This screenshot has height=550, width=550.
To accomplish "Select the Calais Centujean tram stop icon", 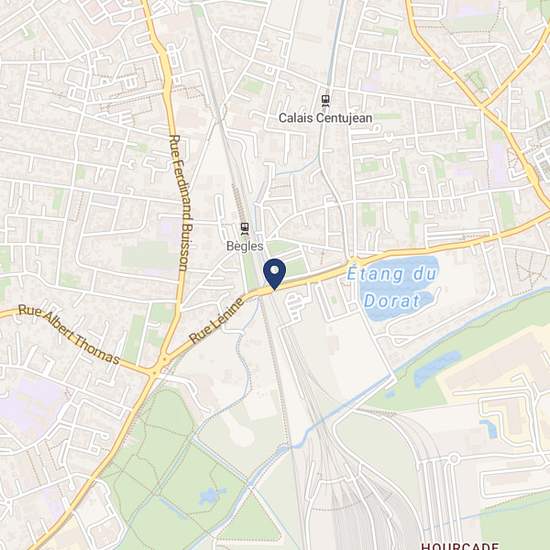I will coord(326,101).
